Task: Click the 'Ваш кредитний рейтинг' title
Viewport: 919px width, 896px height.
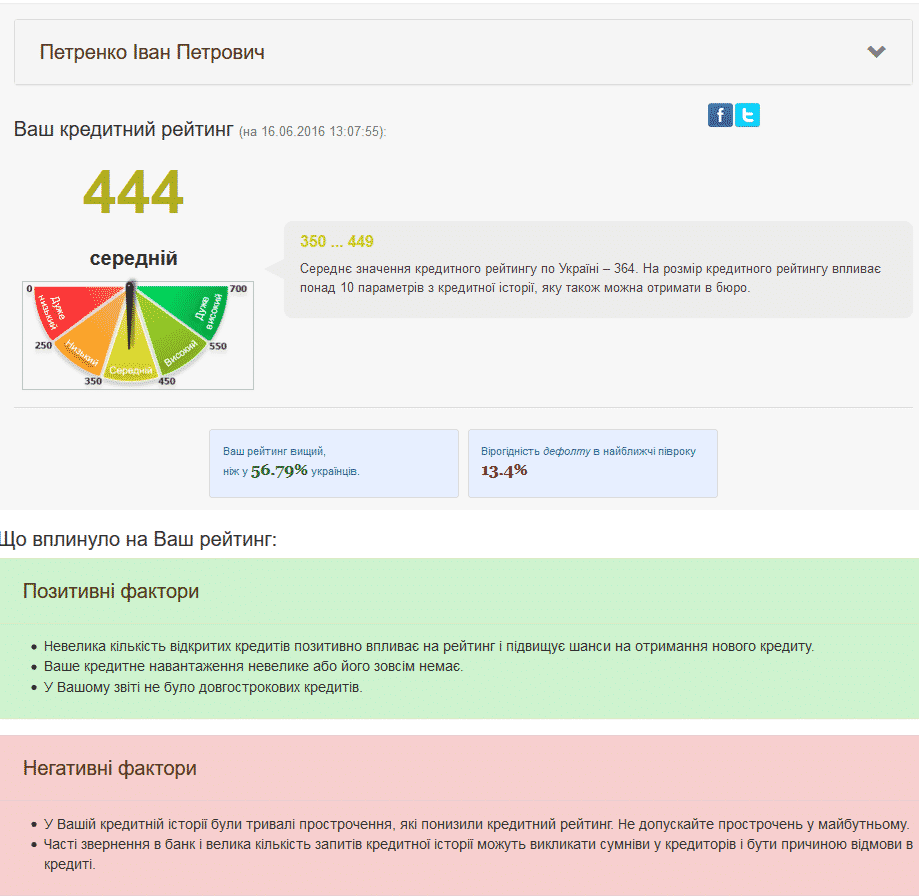Action: coord(123,130)
